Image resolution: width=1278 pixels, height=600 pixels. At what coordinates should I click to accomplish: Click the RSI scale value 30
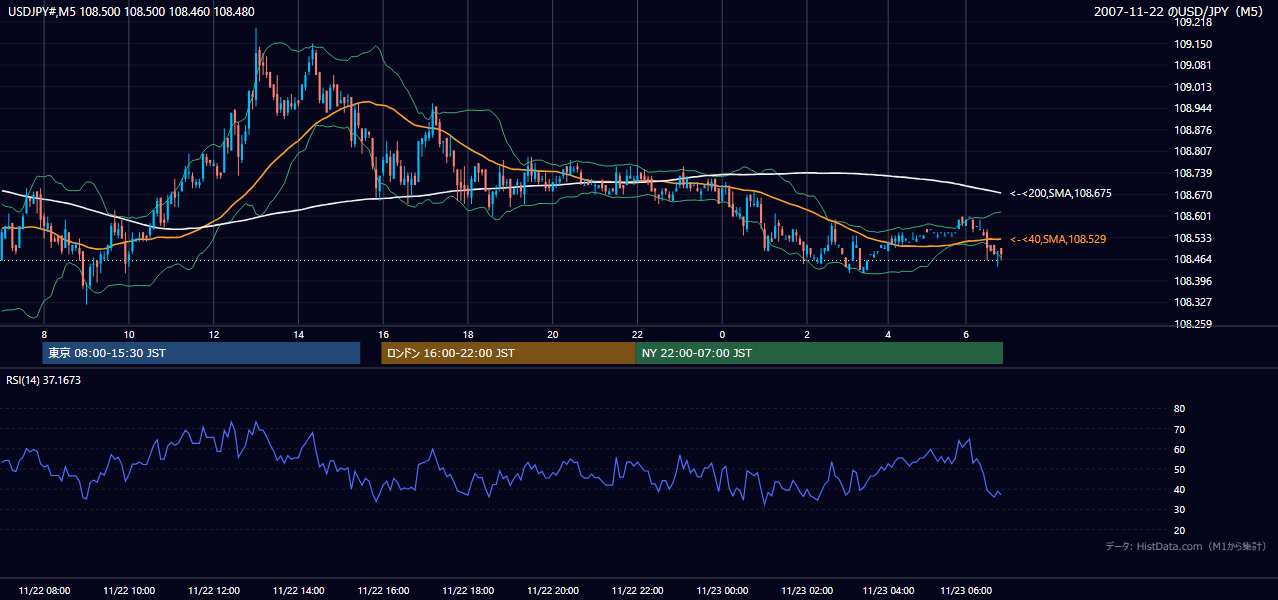pyautogui.click(x=1179, y=510)
